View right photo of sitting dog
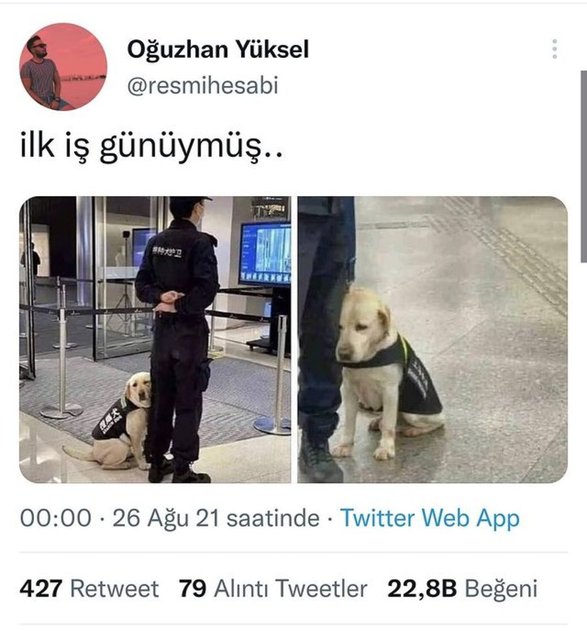Viewport: 587px width, 640px height. tap(432, 340)
